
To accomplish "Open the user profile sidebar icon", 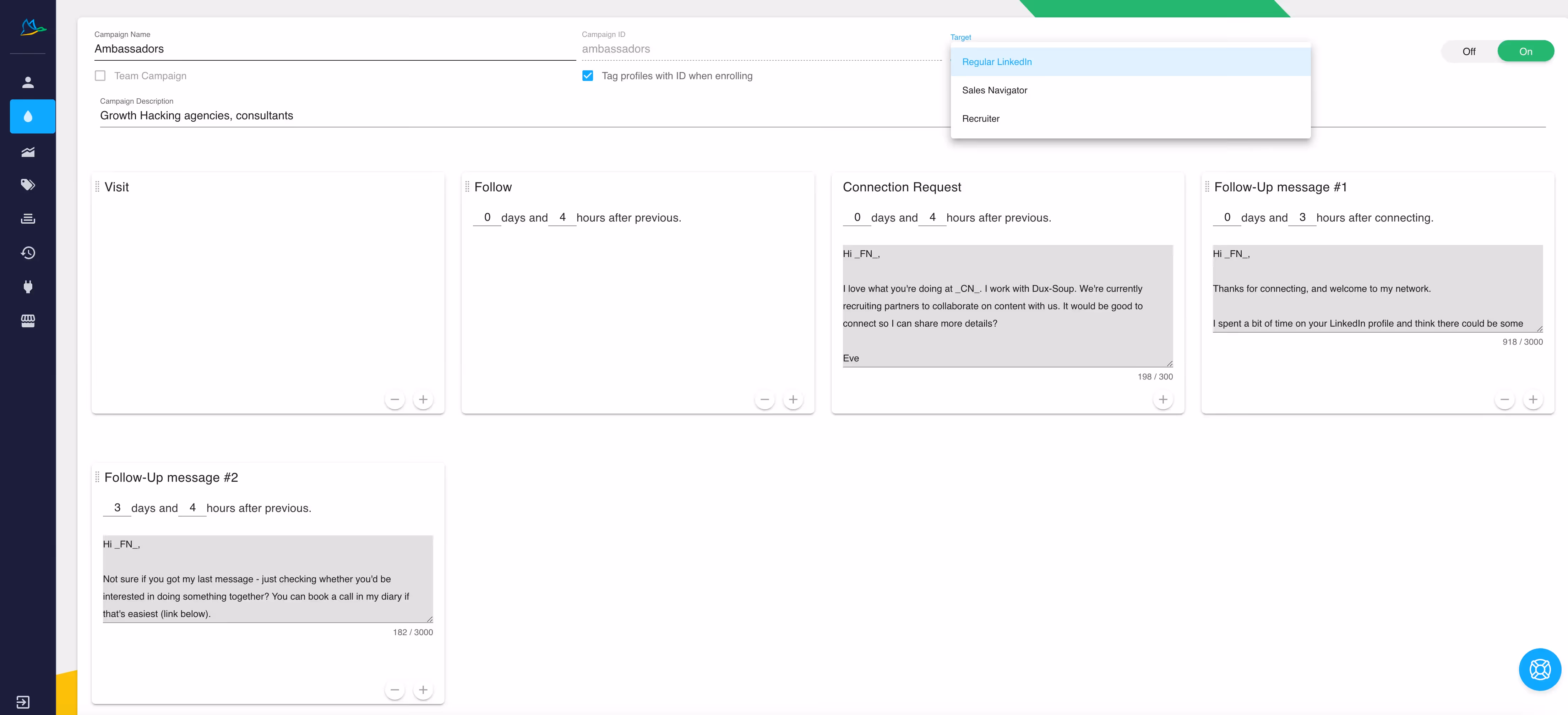I will click(x=28, y=82).
